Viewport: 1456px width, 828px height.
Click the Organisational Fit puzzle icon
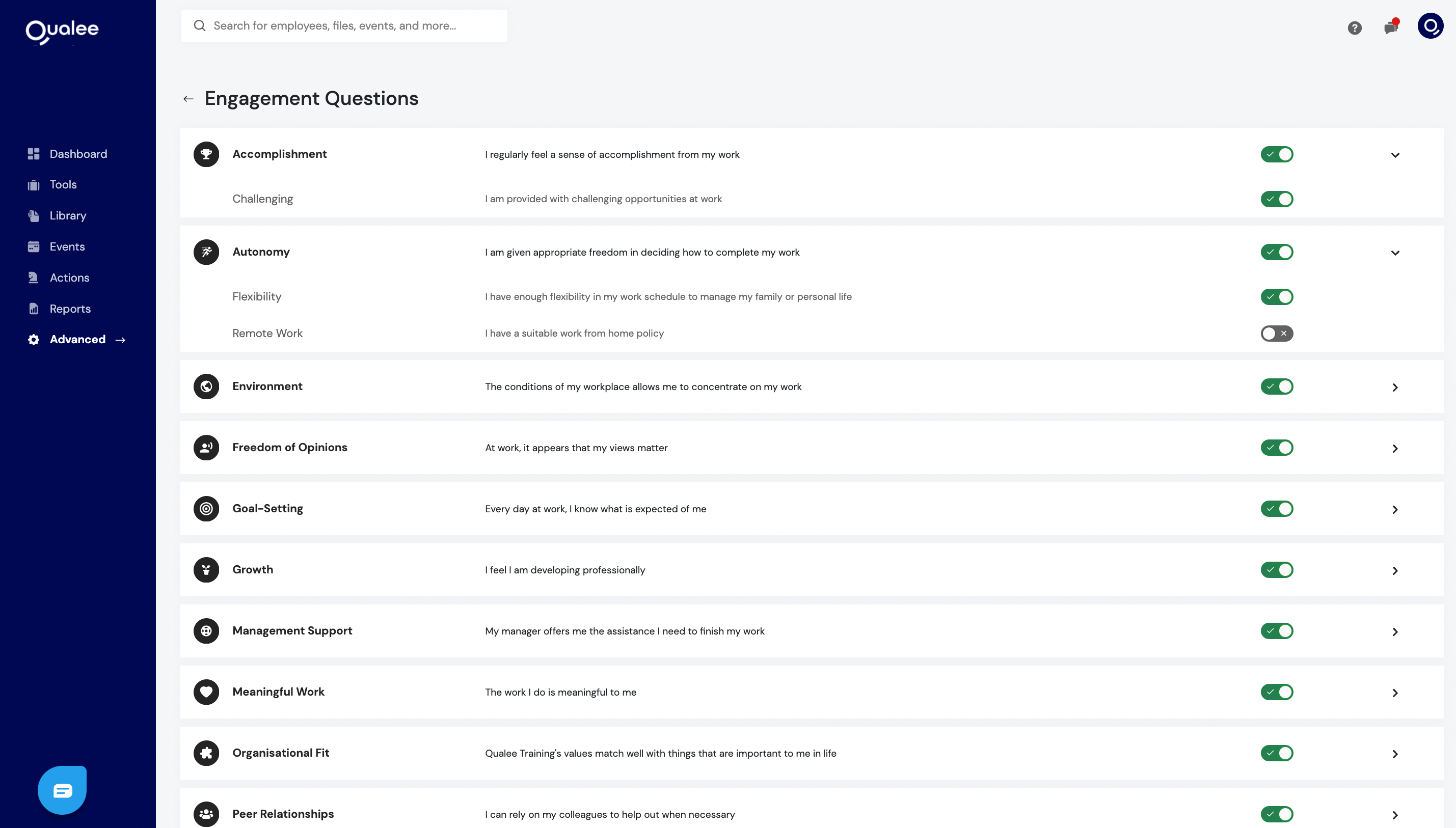click(x=206, y=753)
